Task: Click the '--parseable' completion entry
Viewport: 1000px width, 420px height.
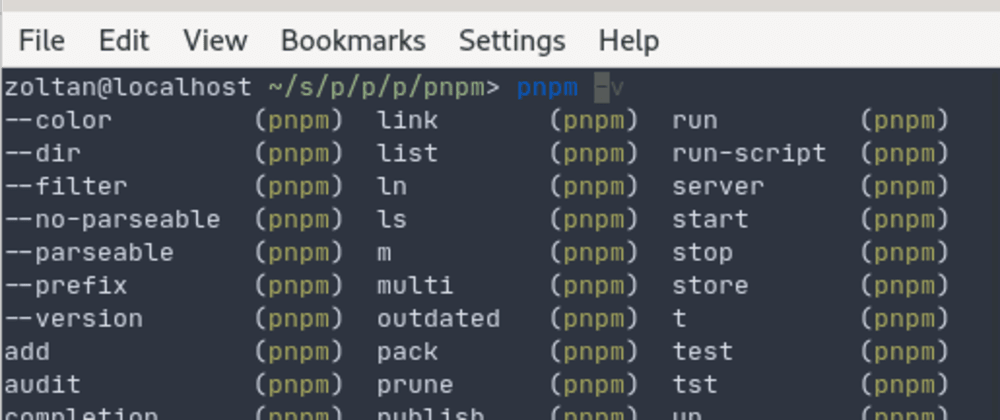Action: tap(89, 253)
